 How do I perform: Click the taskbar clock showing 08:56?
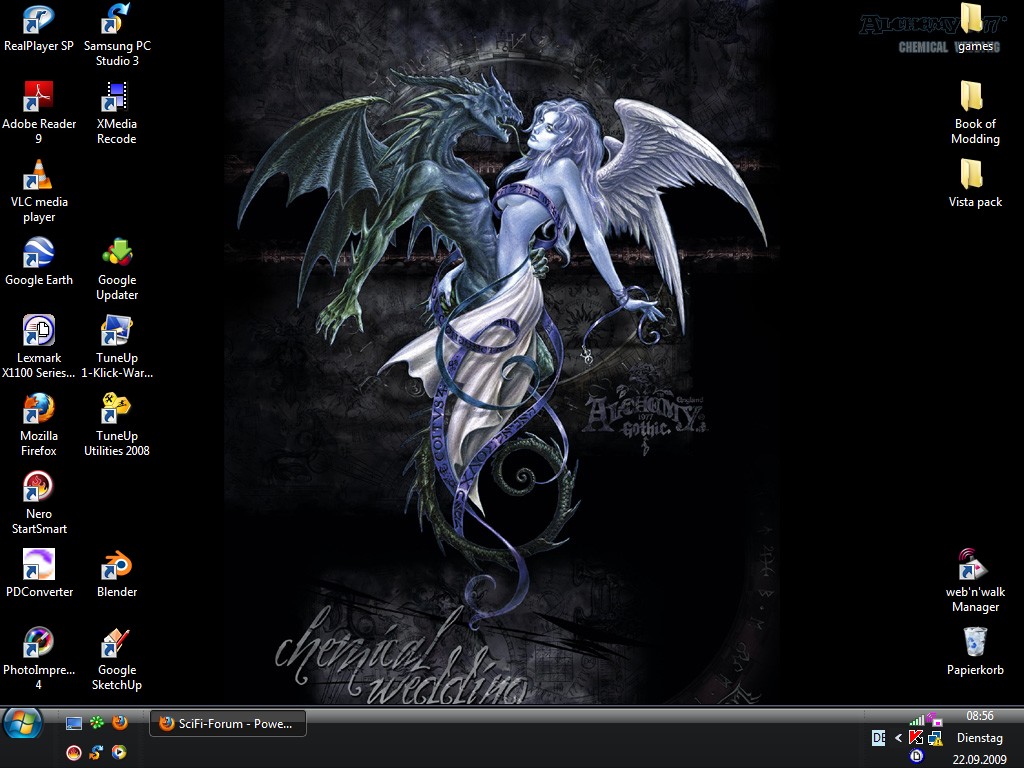pos(979,716)
